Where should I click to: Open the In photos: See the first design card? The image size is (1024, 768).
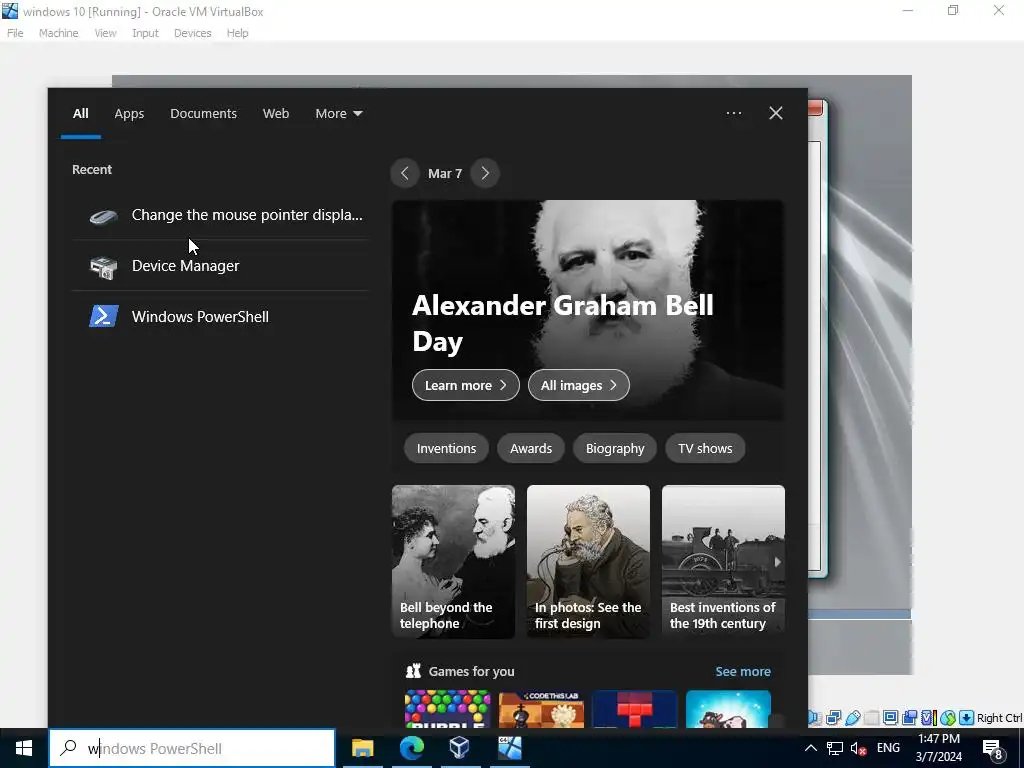[x=588, y=562]
